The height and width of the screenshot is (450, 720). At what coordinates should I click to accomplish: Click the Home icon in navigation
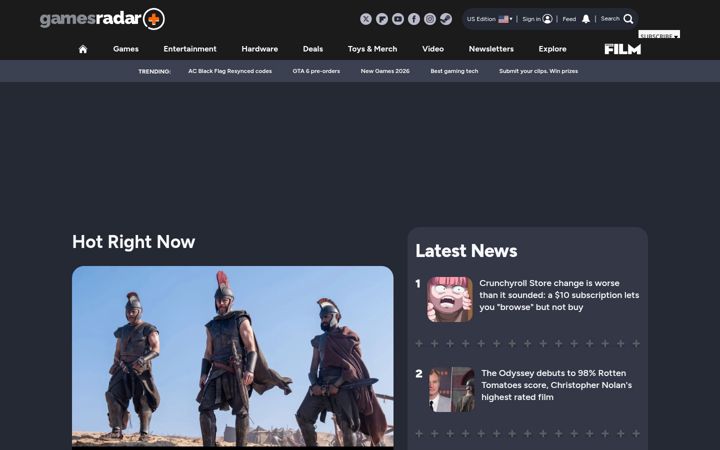(83, 49)
